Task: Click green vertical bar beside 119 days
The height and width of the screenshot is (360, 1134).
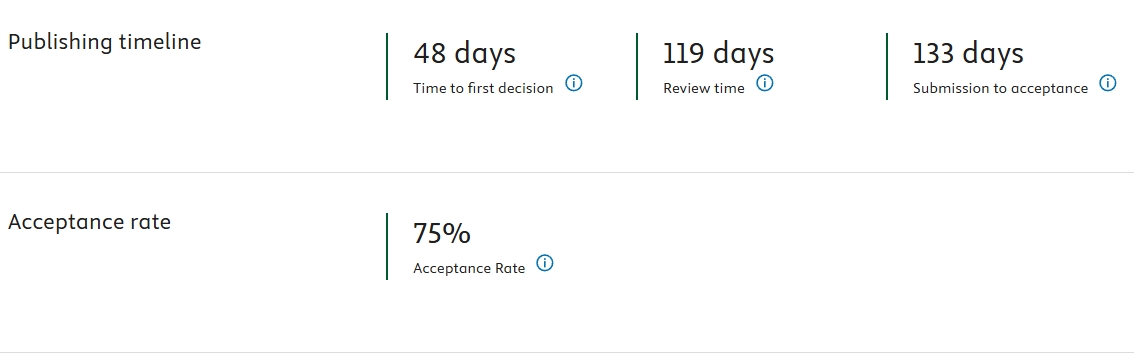Action: [637, 66]
